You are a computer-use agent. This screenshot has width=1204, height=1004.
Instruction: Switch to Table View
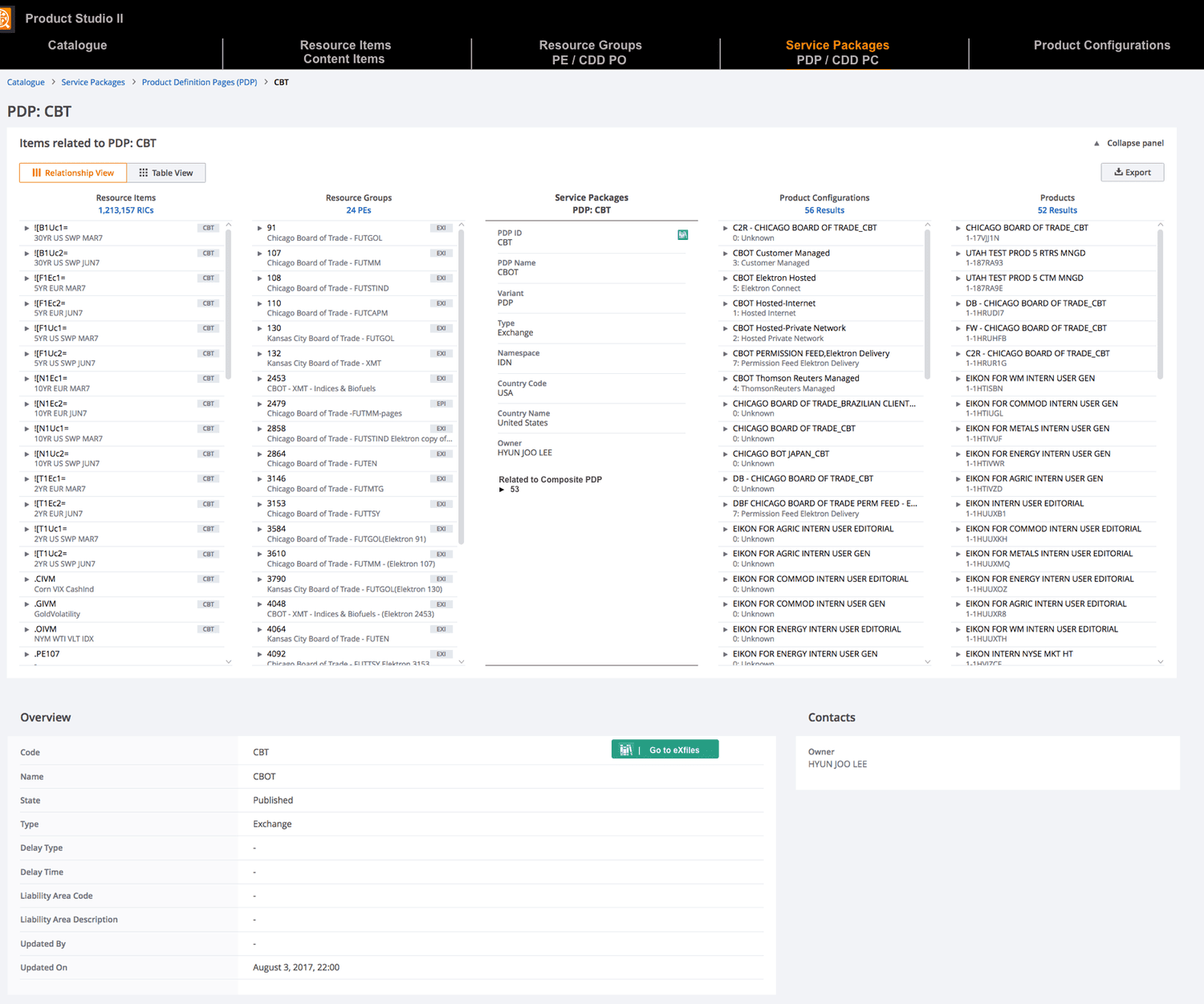166,173
